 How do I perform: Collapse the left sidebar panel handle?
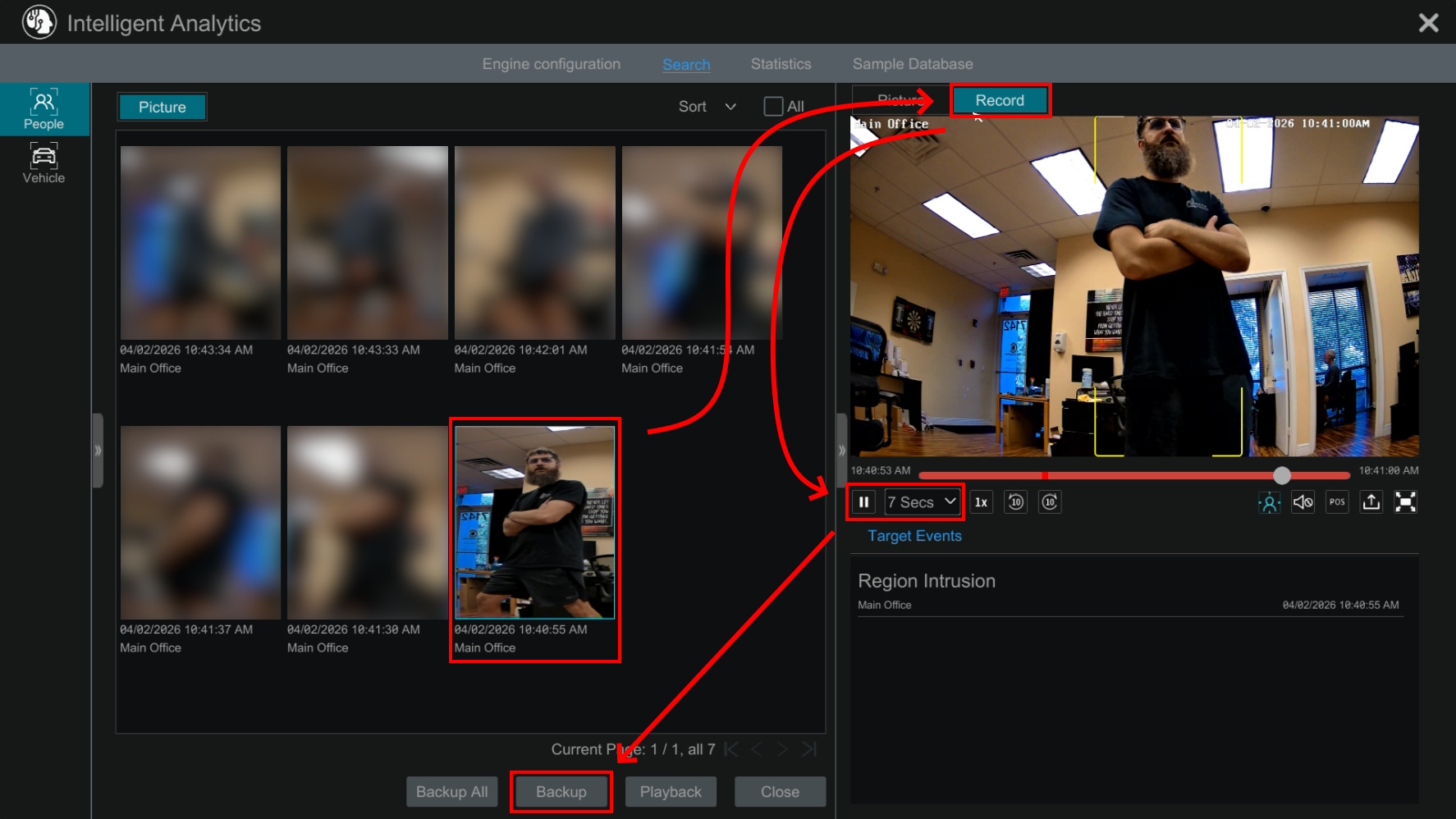[x=98, y=451]
